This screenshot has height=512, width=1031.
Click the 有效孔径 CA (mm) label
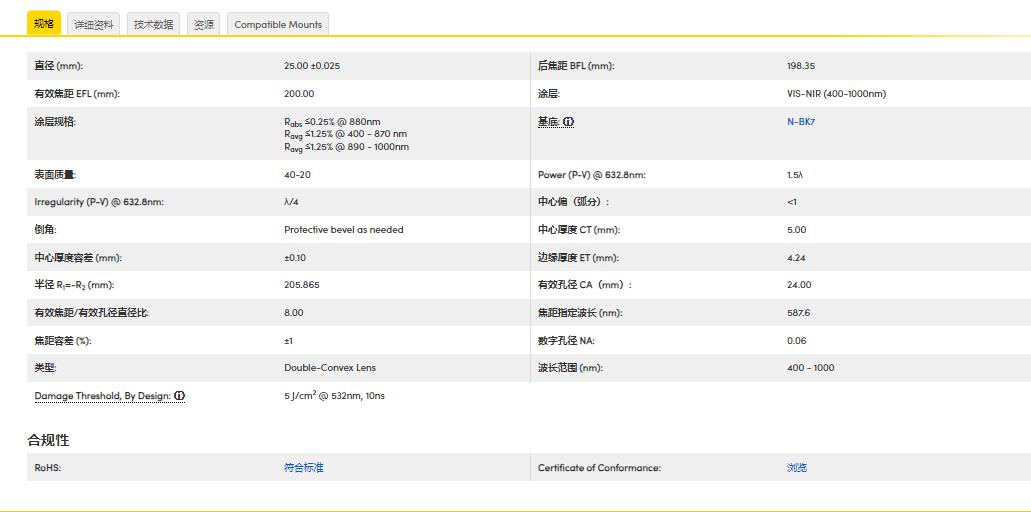coord(585,285)
